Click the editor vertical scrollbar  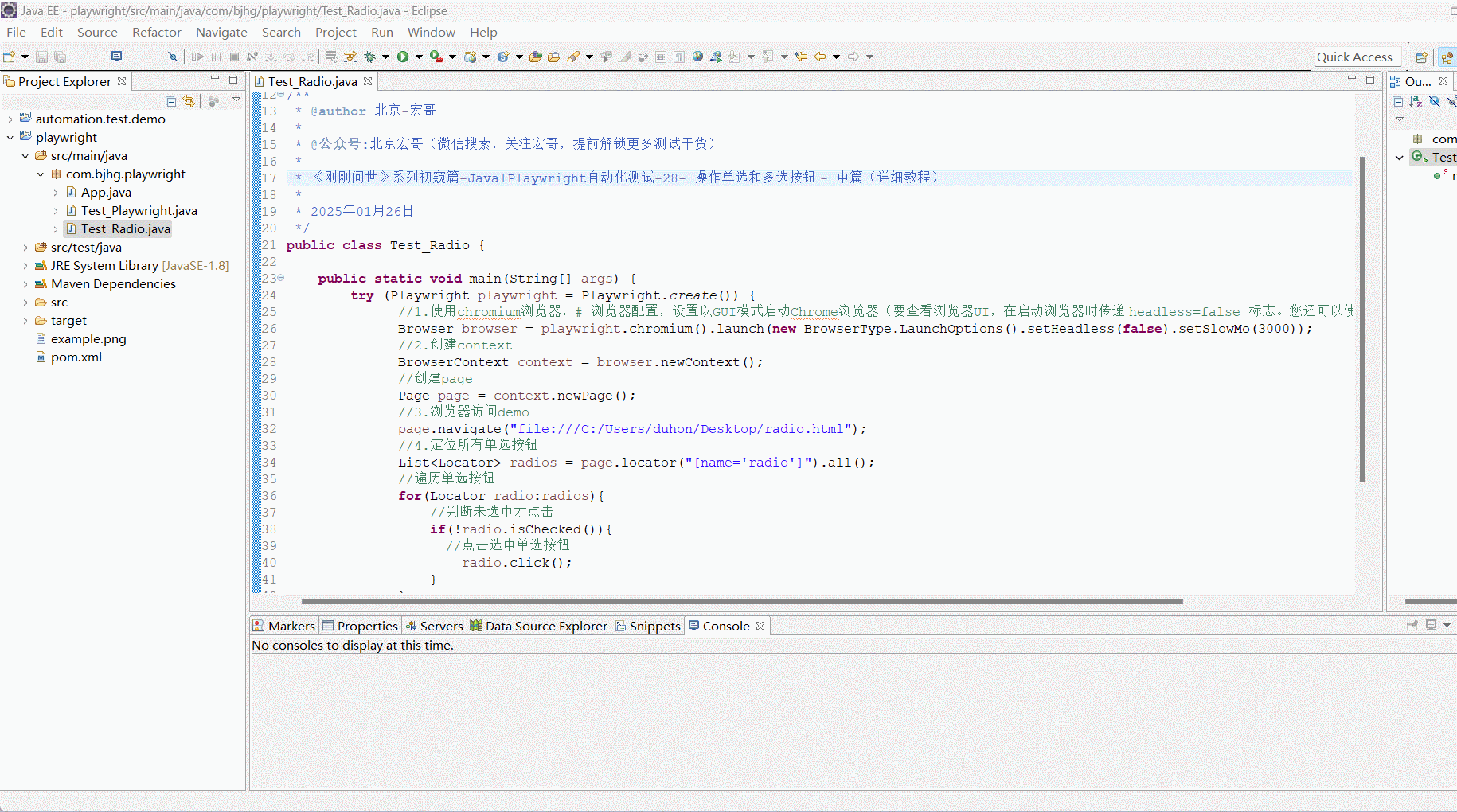click(x=1362, y=318)
